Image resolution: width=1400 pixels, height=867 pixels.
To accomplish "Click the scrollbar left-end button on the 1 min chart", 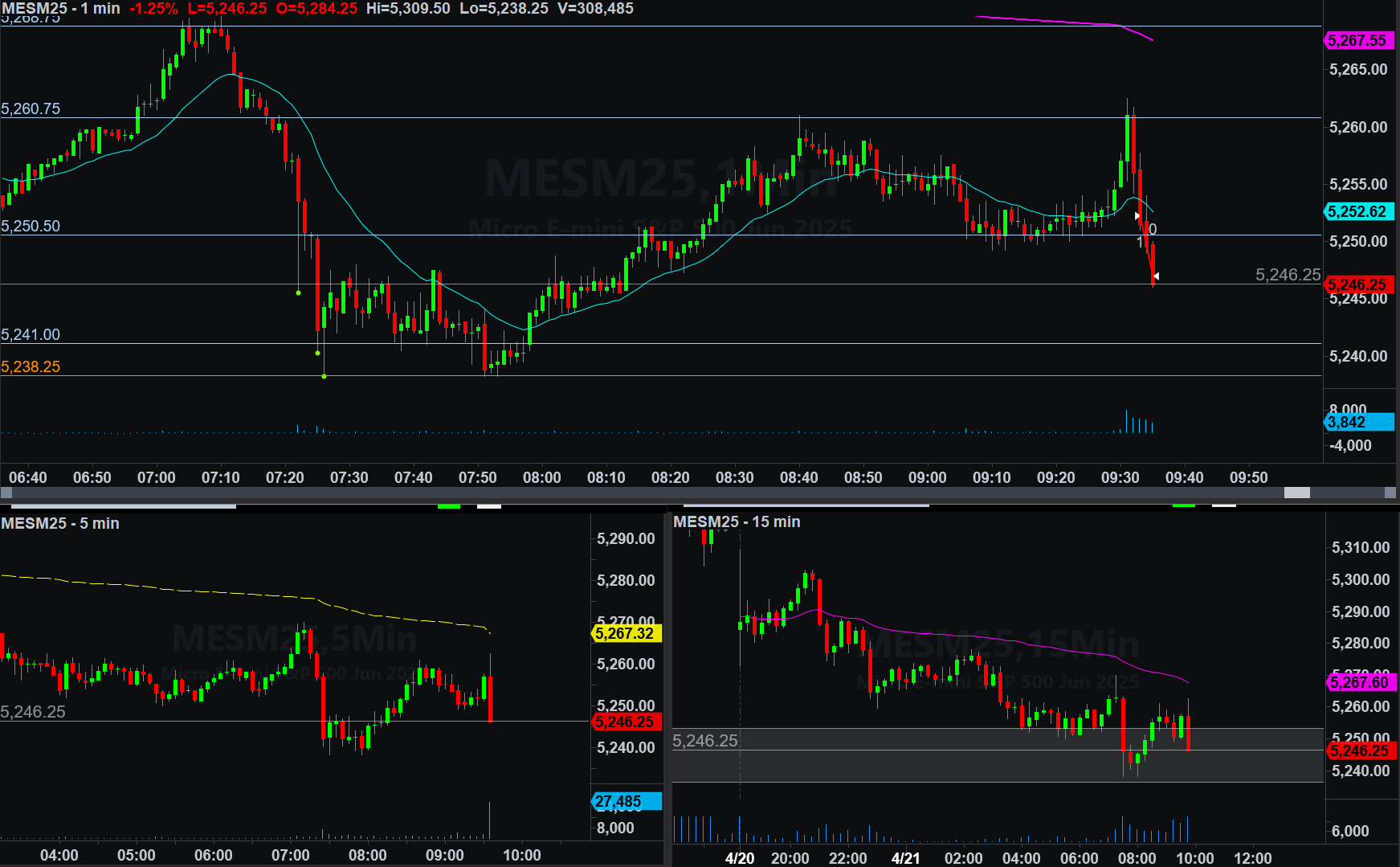I will tap(6, 493).
